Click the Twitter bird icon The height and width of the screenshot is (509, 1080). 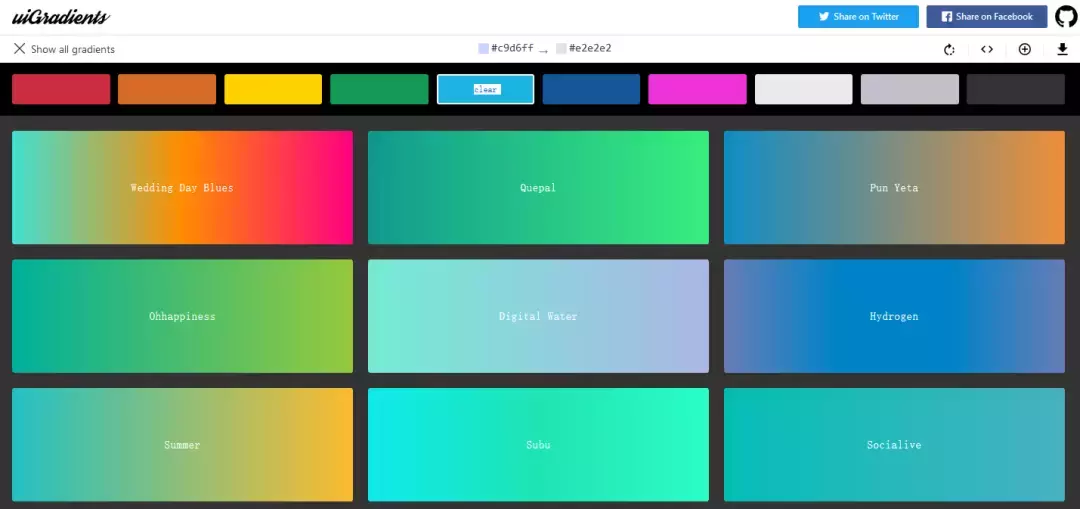click(824, 17)
